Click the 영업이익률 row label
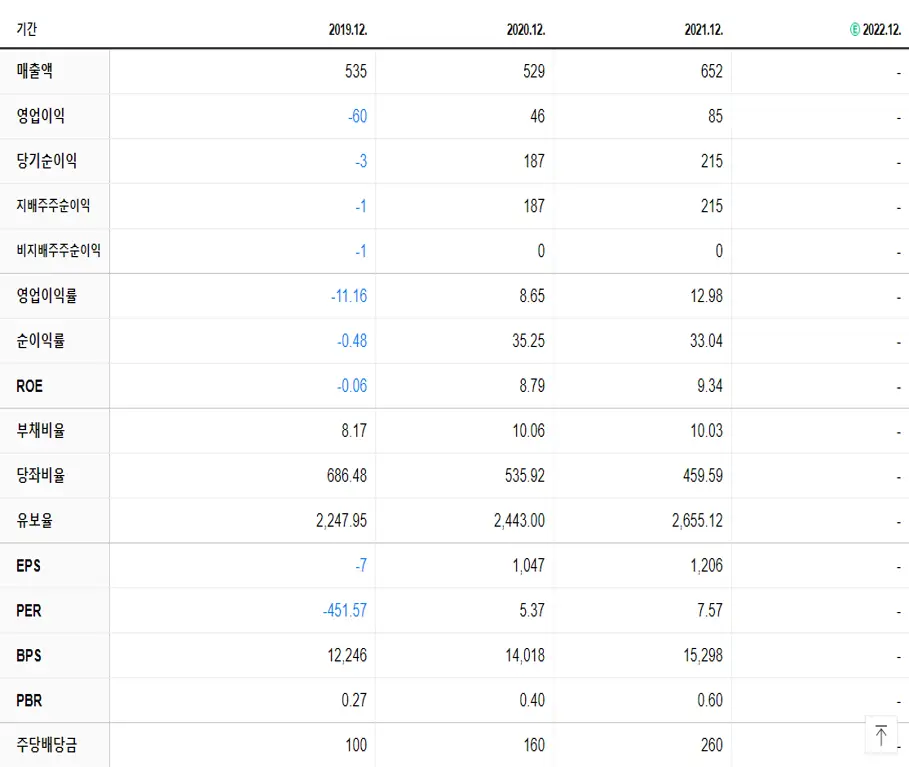Image resolution: width=909 pixels, height=767 pixels. [x=46, y=296]
